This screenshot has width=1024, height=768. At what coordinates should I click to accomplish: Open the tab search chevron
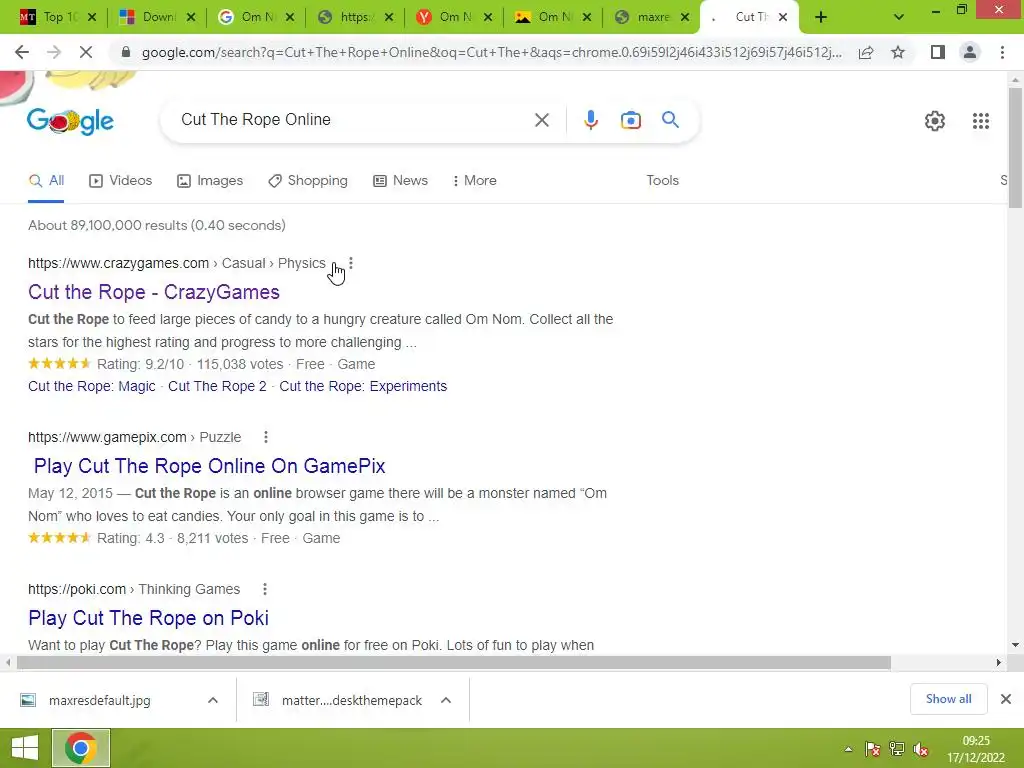tap(899, 17)
